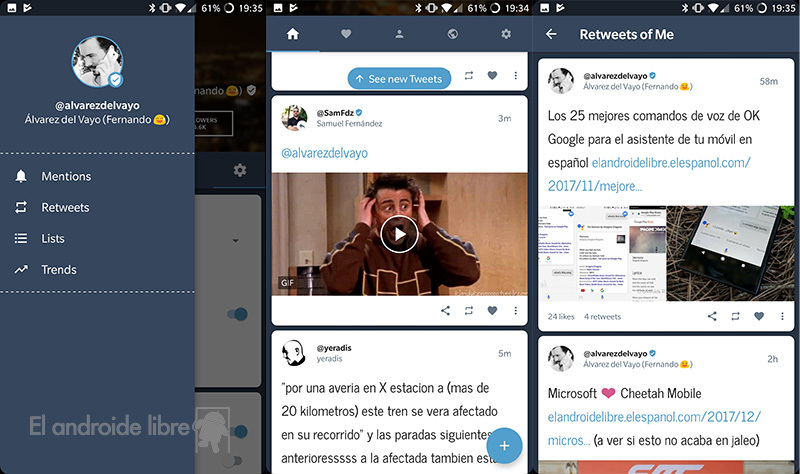Screen dimensions: 800x474
Task: Open the settings gear tab in timeline
Action: point(506,34)
